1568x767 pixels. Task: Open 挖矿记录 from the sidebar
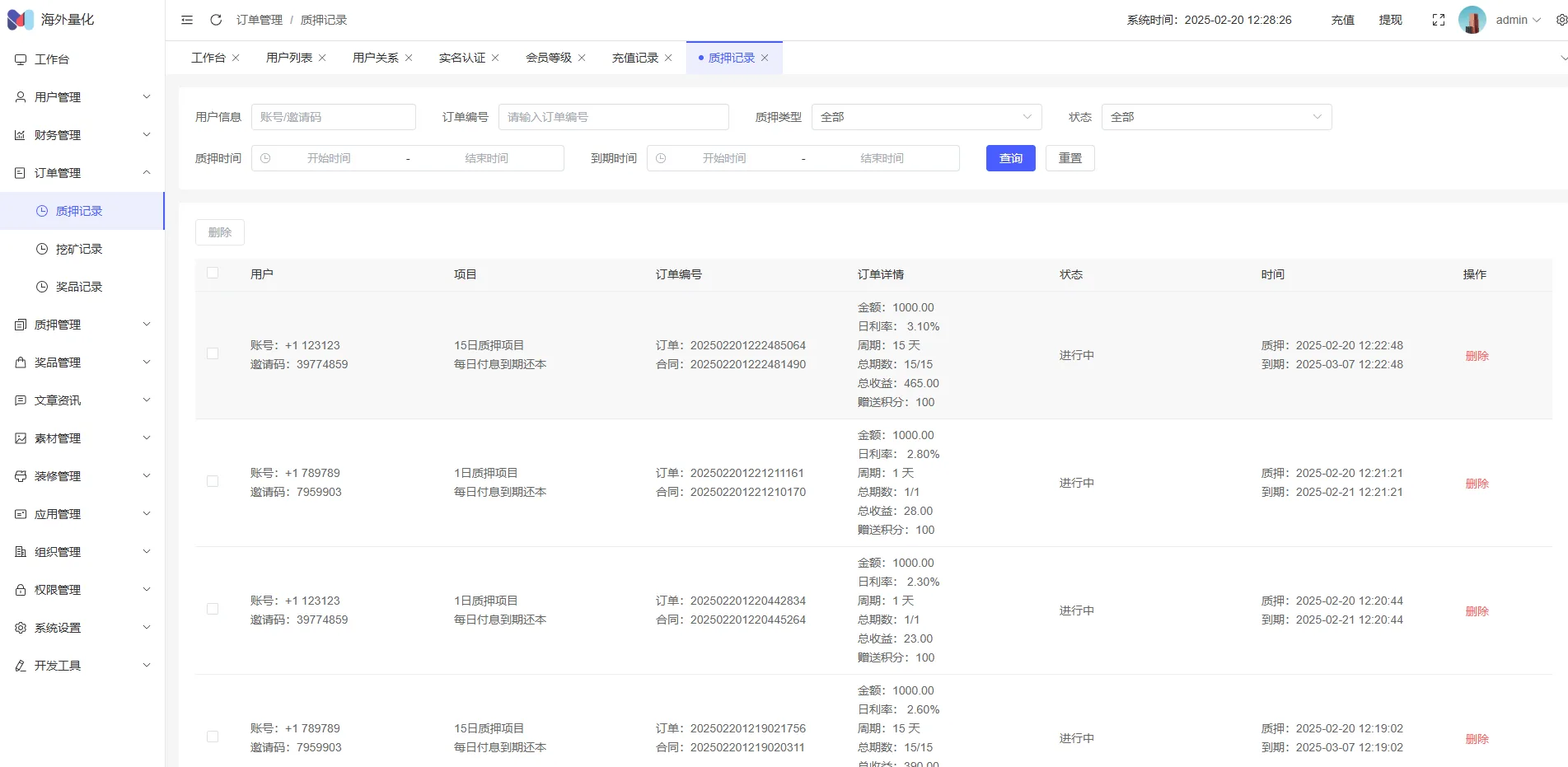[x=79, y=249]
